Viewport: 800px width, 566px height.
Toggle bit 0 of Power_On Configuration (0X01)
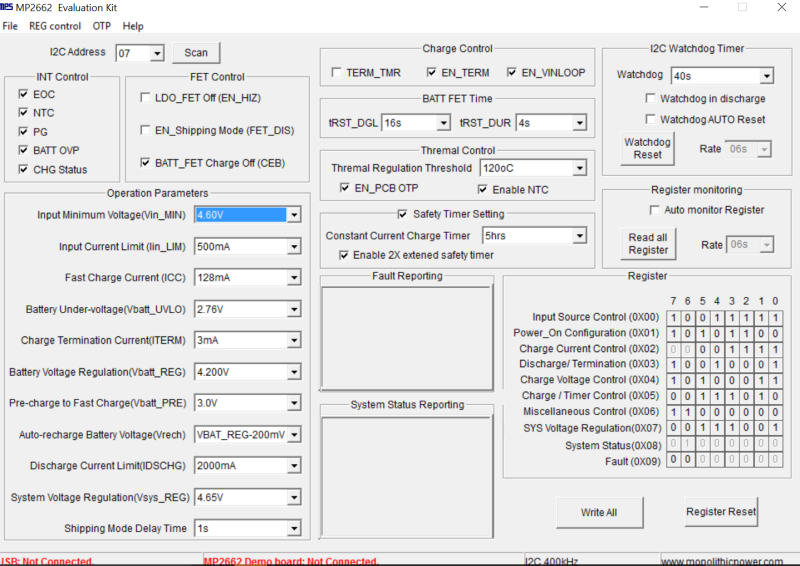click(775, 334)
